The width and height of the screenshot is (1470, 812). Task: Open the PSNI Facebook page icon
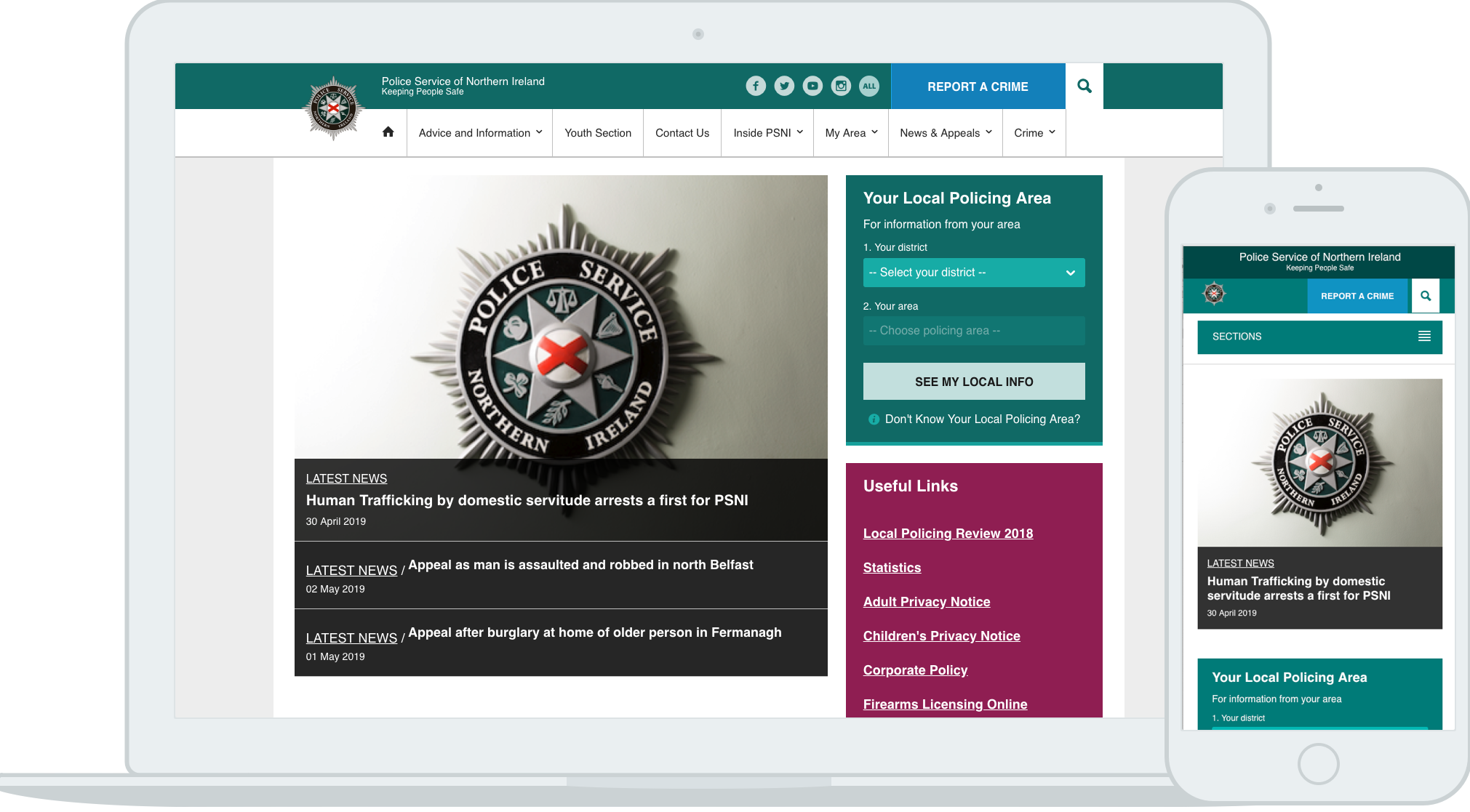tap(756, 86)
